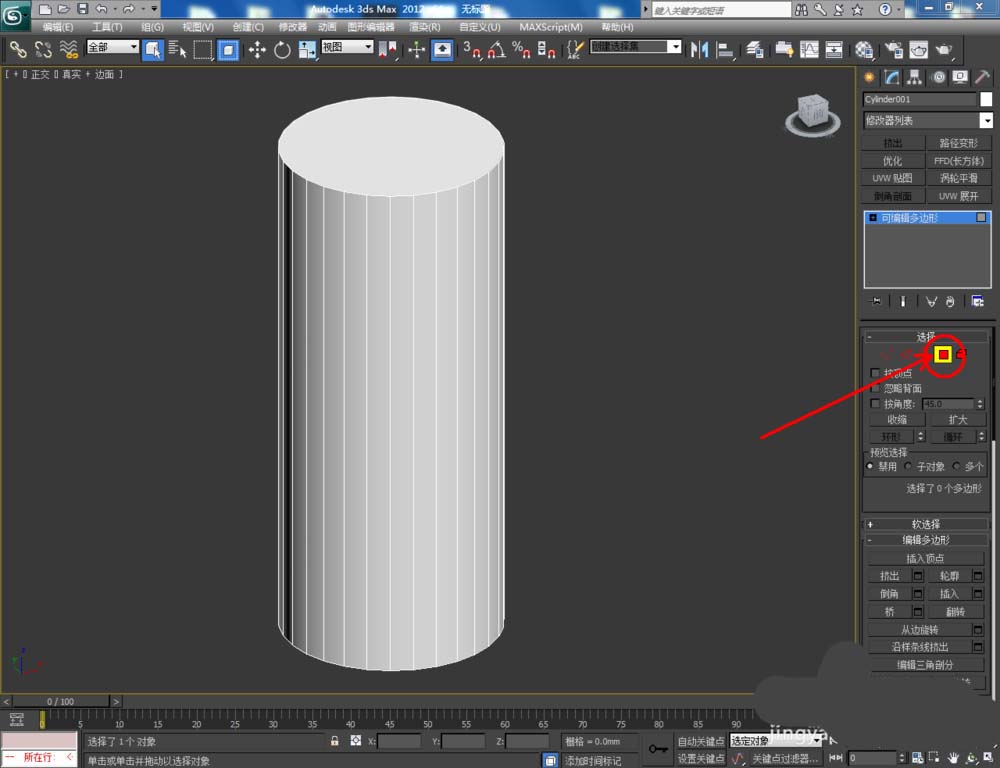Switch to the Utilities hammer panel
The image size is (1000, 768).
[983, 78]
